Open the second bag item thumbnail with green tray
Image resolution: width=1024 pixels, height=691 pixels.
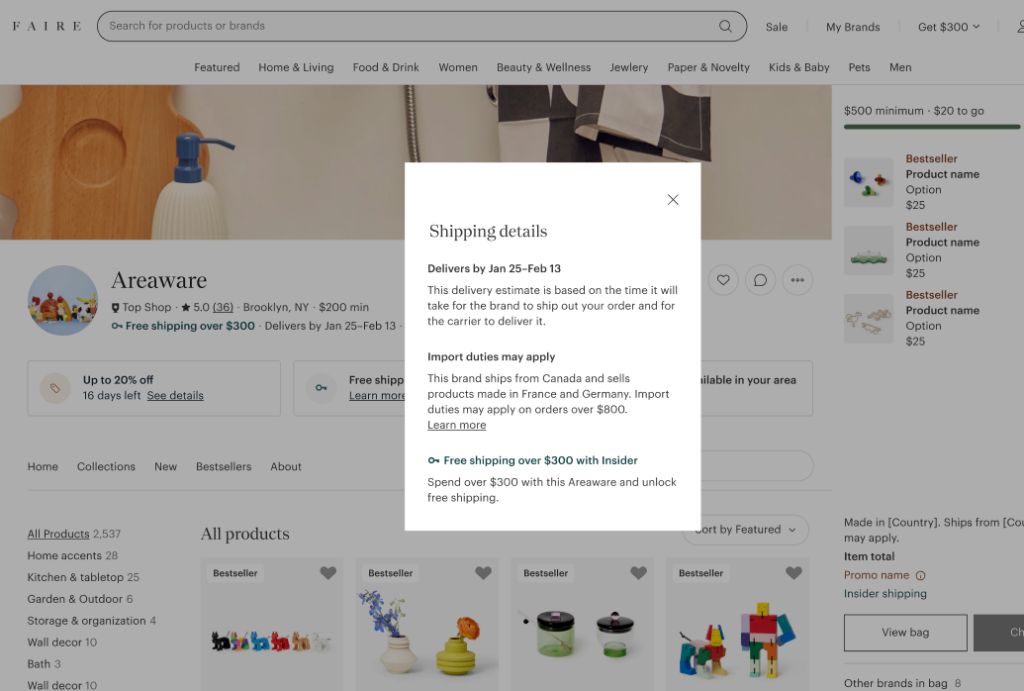pos(869,250)
